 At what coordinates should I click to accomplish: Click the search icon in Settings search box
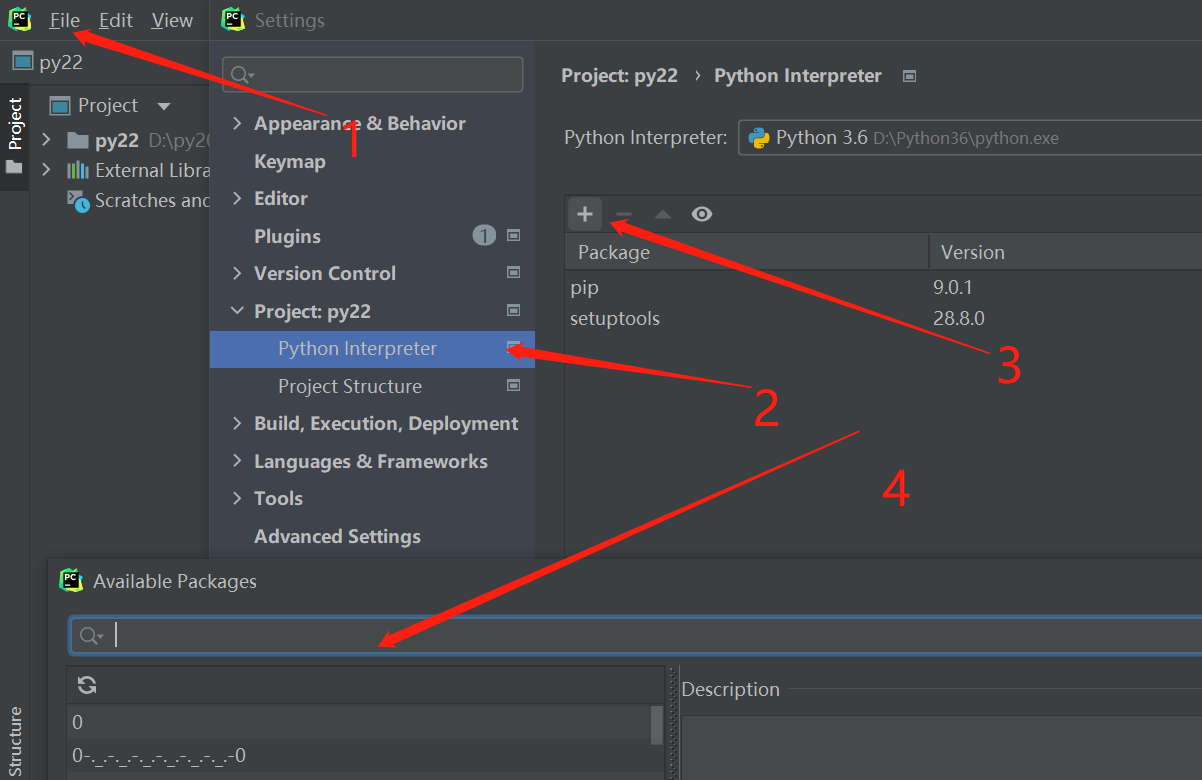[242, 75]
